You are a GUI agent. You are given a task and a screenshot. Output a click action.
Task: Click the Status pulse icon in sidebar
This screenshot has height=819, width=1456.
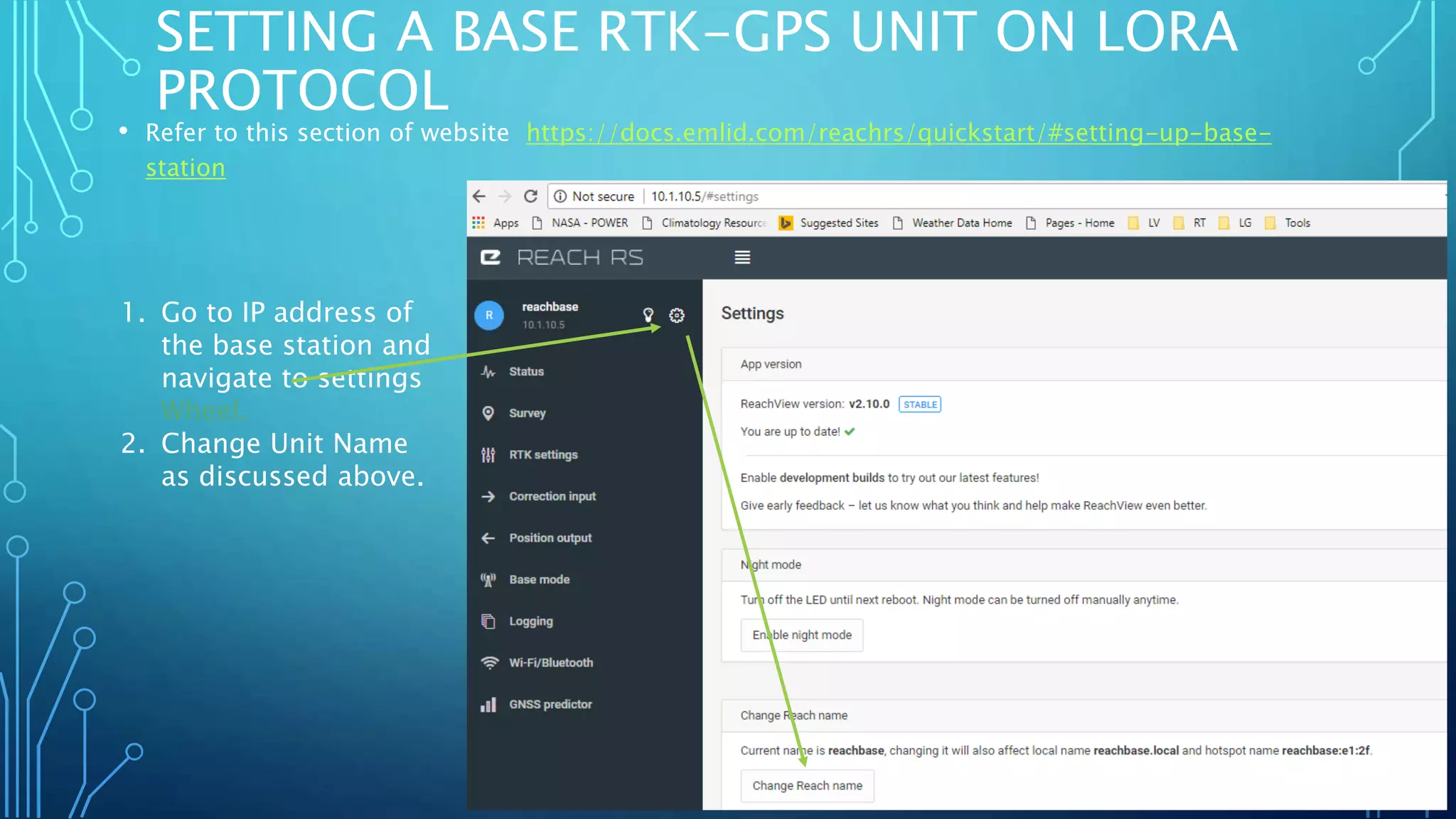(x=488, y=371)
